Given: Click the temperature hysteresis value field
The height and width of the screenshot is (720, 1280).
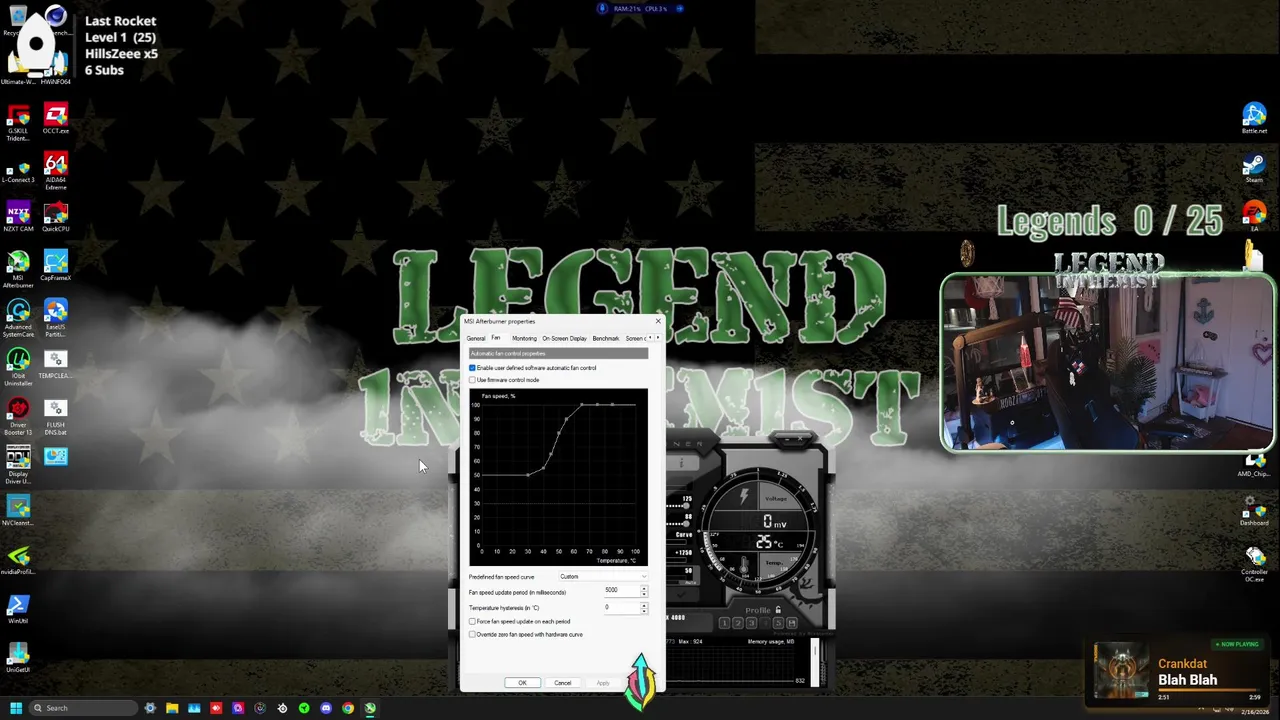Looking at the screenshot, I should click(621, 608).
